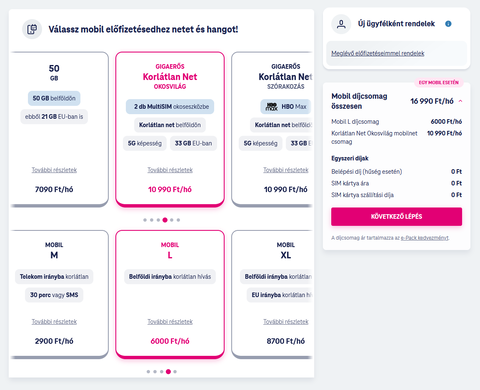Select the Mobil M voice package card

coord(58,294)
